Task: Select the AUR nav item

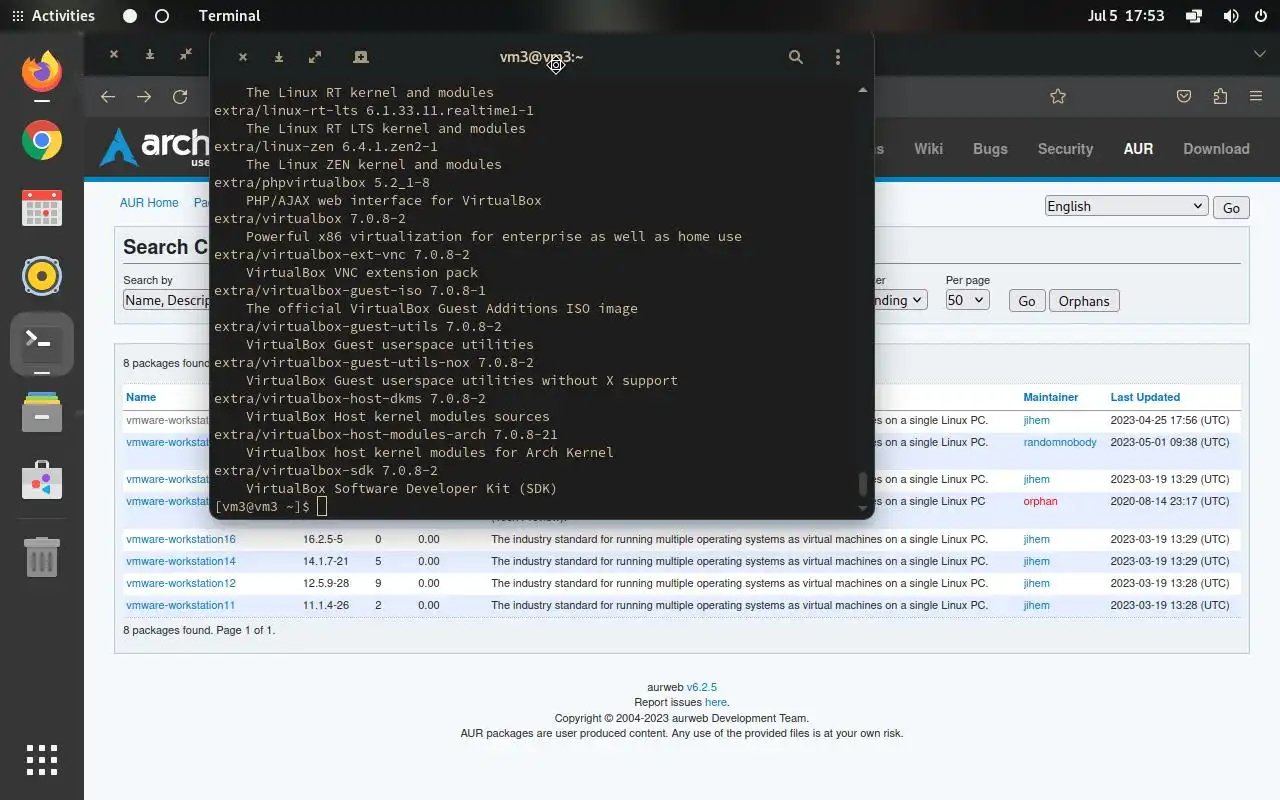Action: (1138, 148)
